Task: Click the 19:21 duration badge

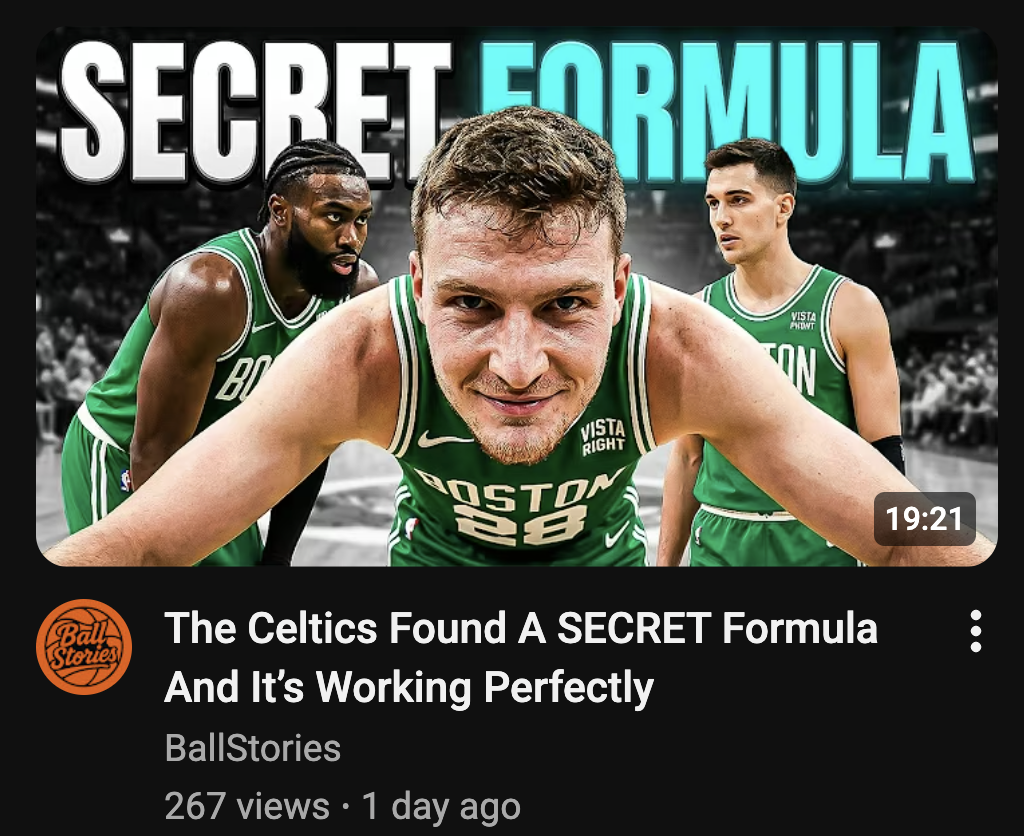Action: pos(925,519)
